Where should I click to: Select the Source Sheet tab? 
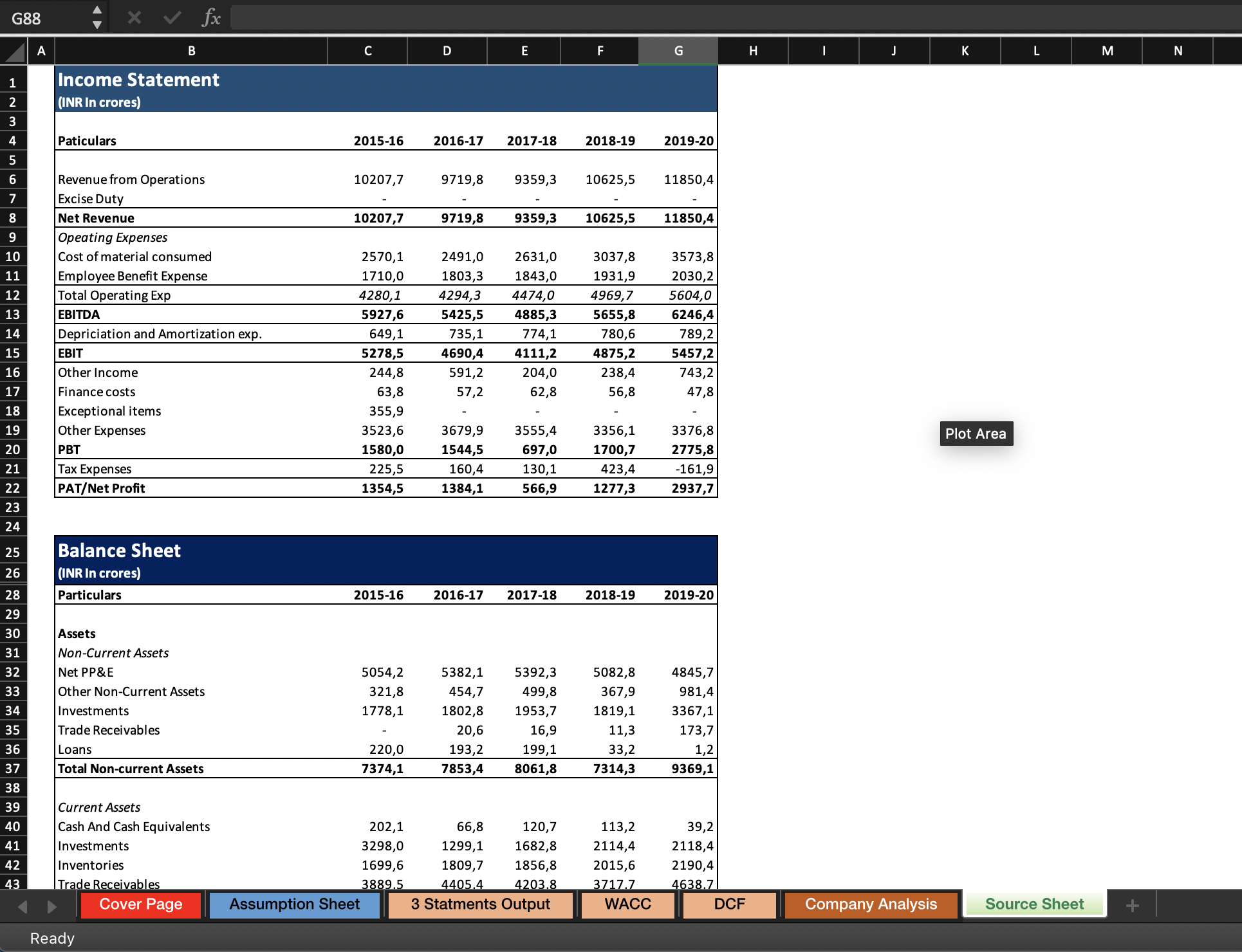(x=1035, y=904)
